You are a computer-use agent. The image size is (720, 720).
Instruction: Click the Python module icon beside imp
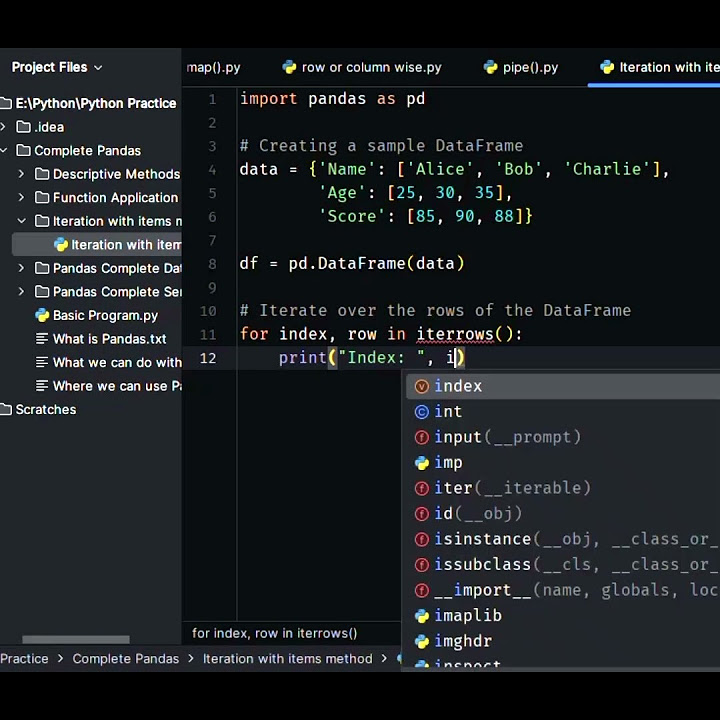coord(422,463)
